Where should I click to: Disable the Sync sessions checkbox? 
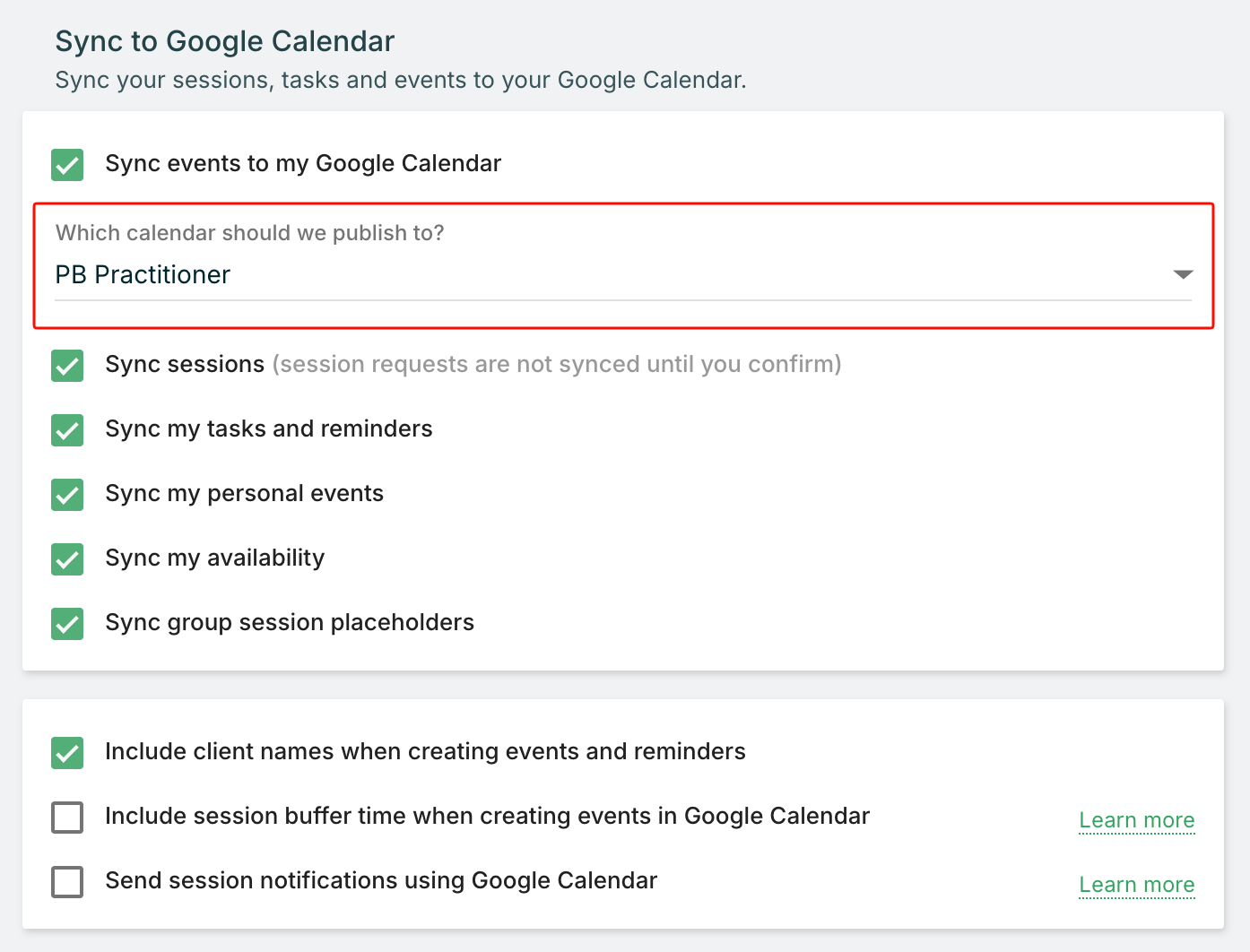pos(67,366)
